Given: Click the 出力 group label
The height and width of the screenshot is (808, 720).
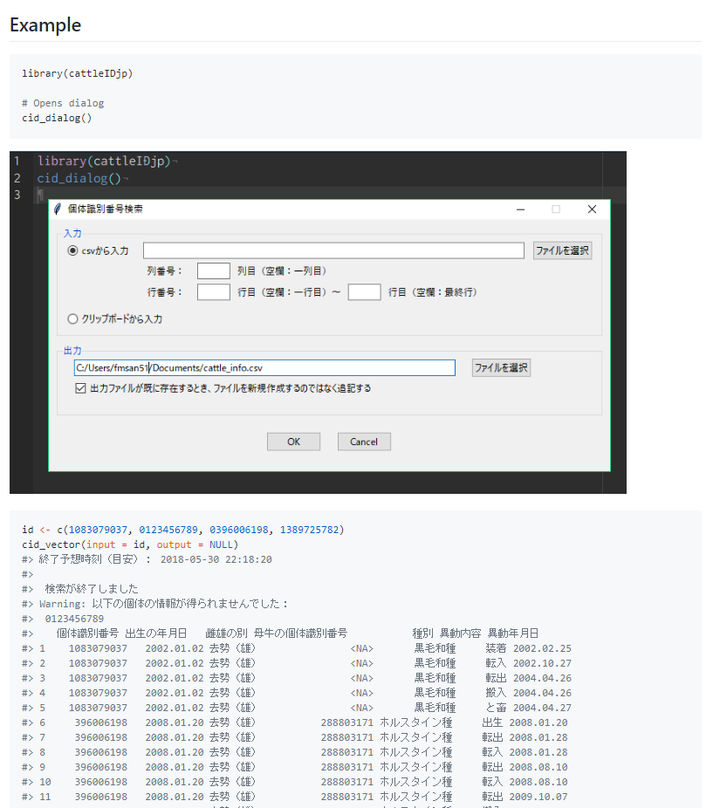Looking at the screenshot, I should pyautogui.click(x=72, y=350).
